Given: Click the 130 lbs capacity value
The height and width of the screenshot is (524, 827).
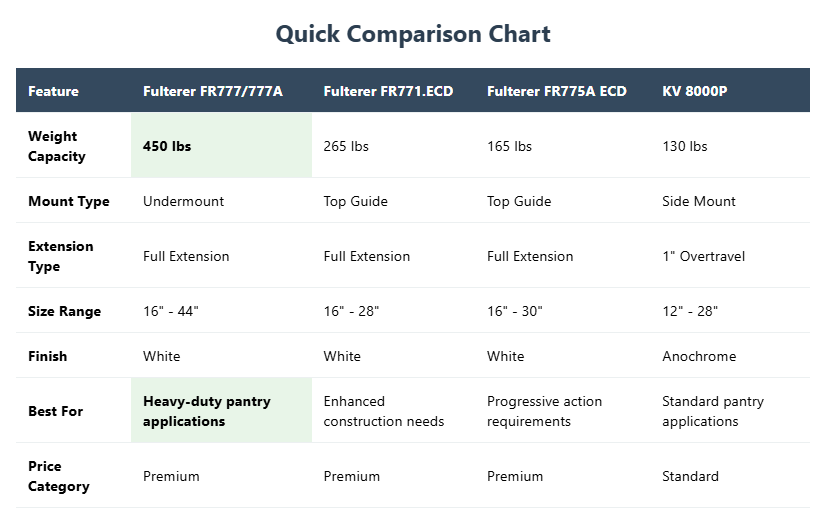Looking at the screenshot, I should 685,146.
